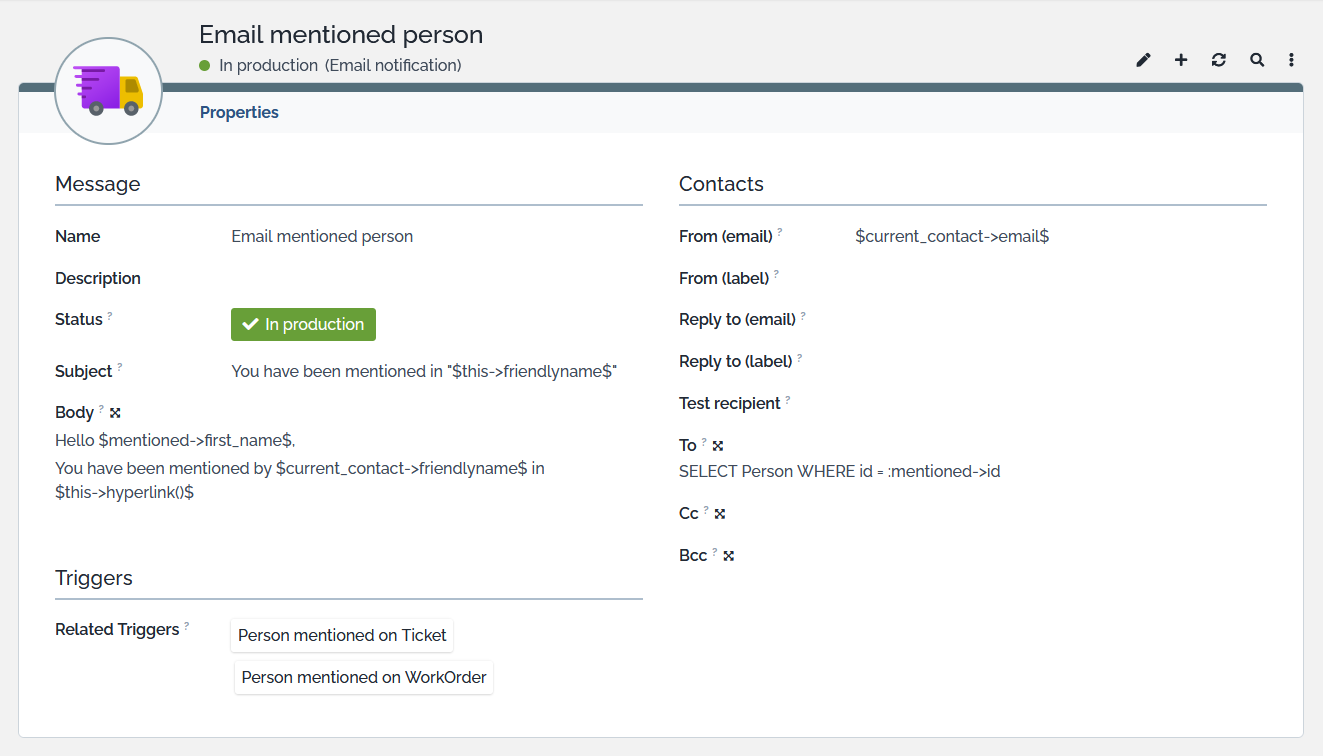Viewport: 1323px width, 756px height.
Task: Click the delivery truck notification icon
Action: 109,91
